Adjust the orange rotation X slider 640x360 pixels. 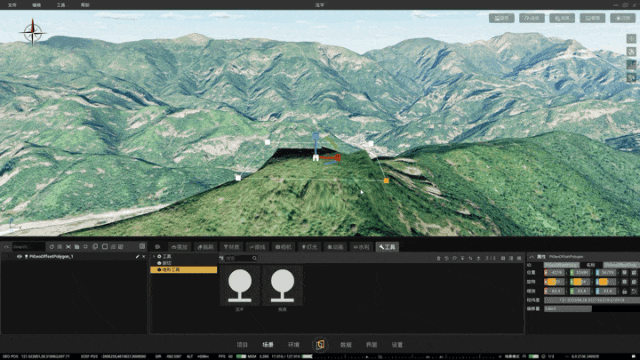tap(555, 282)
